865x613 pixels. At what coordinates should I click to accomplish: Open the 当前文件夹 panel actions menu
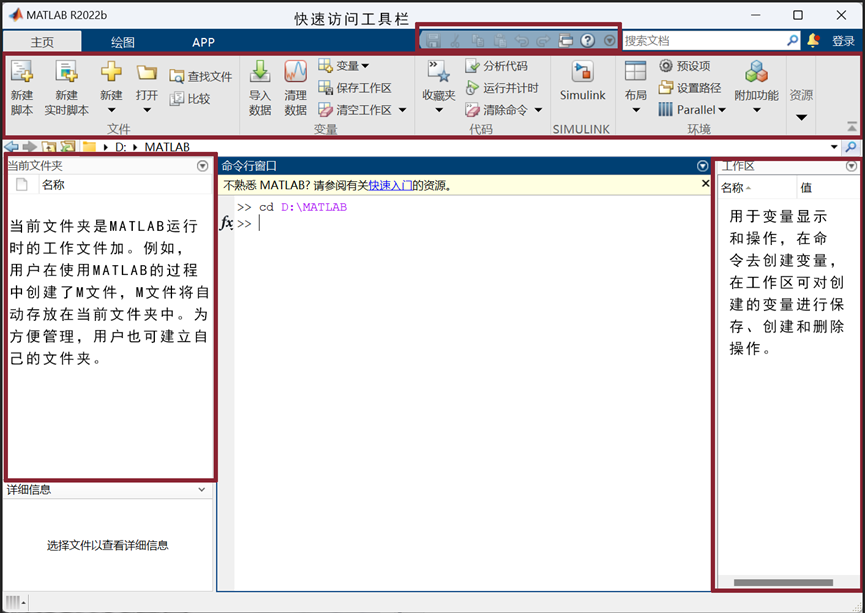(202, 166)
